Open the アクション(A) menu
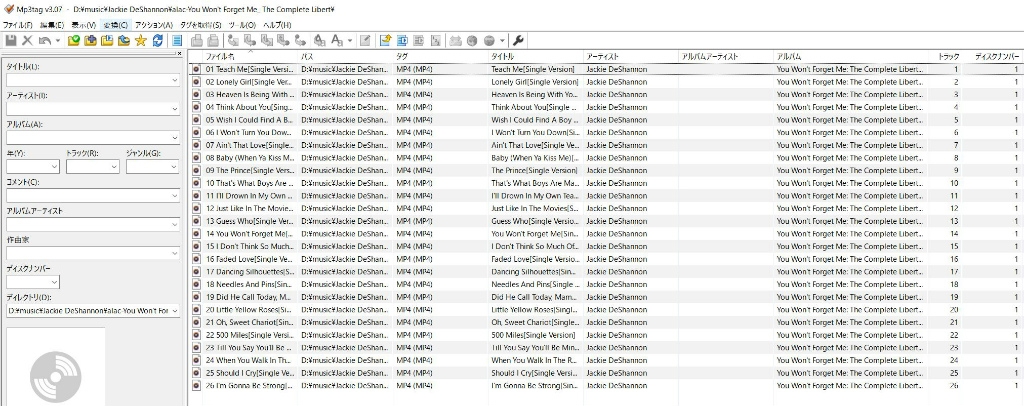 tap(153, 24)
